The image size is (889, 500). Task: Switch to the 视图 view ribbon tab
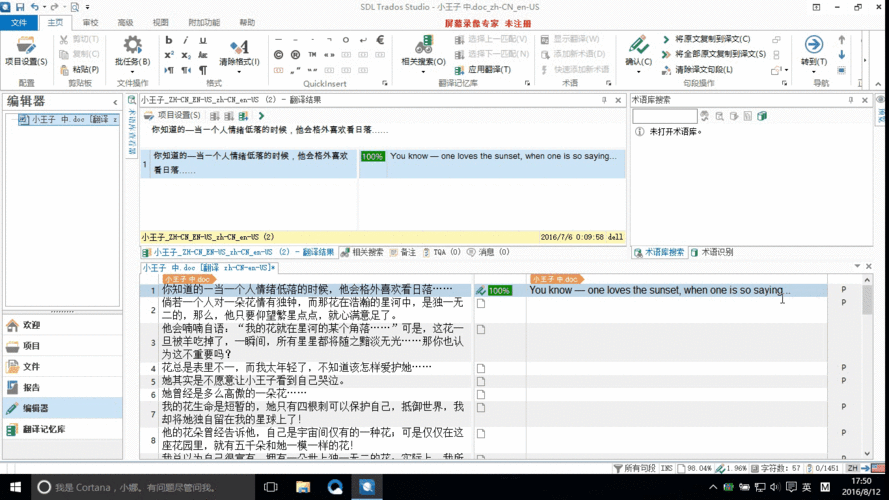[x=160, y=23]
